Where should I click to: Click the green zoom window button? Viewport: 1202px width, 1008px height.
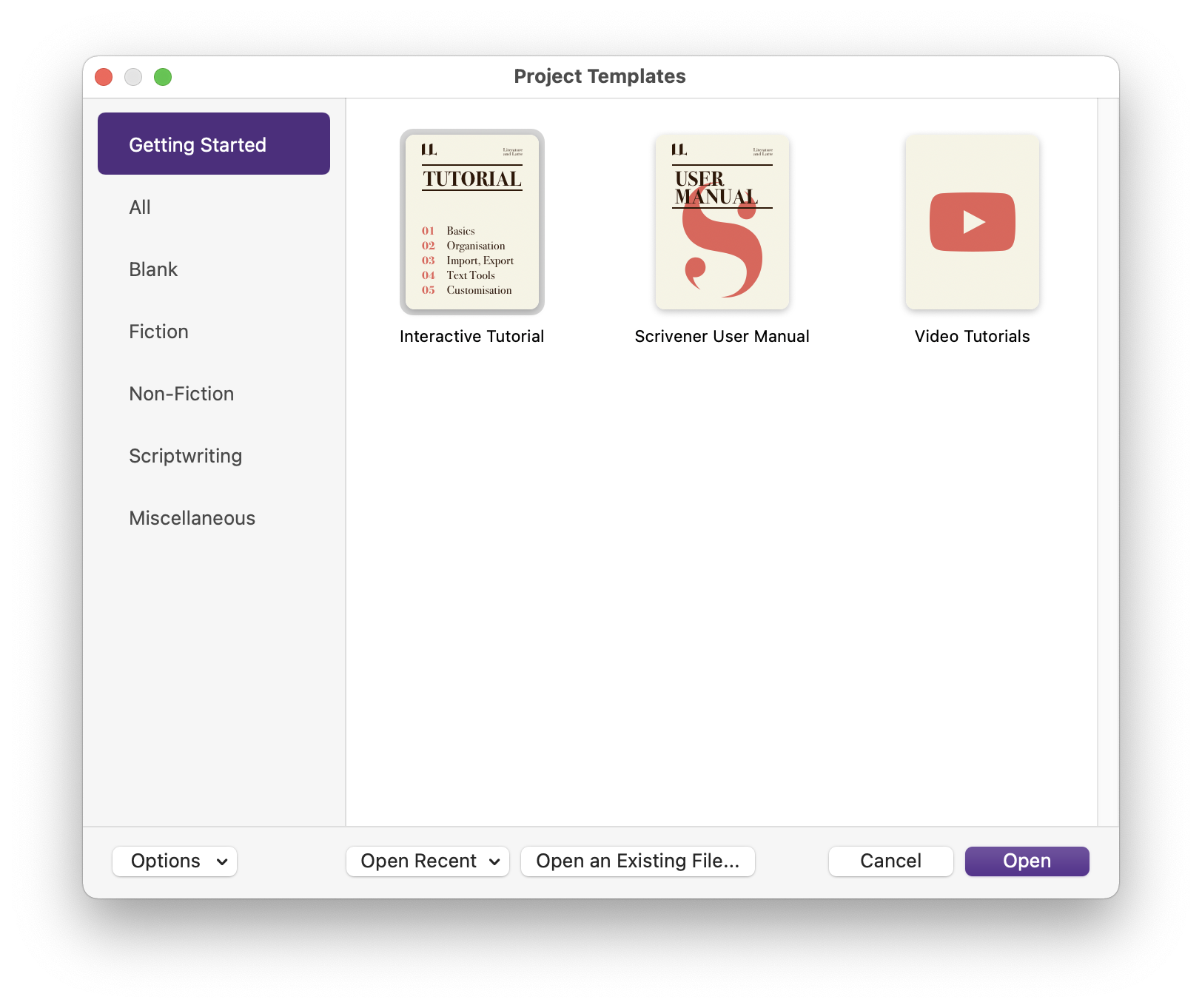click(163, 77)
